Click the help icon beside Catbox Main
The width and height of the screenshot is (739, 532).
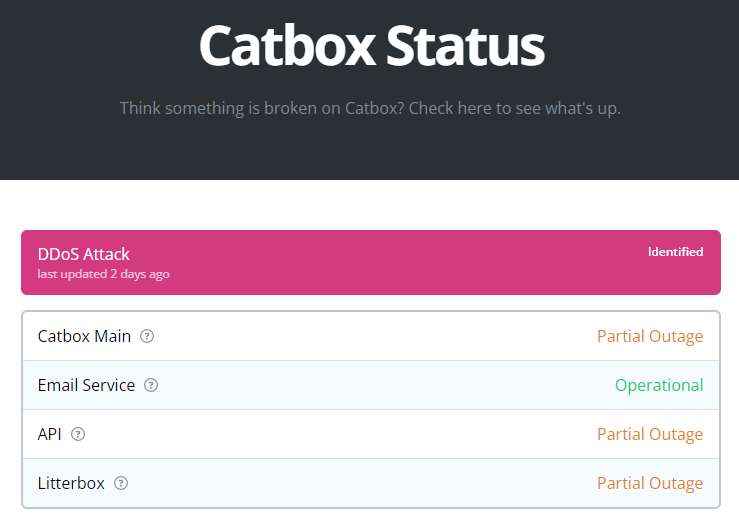tap(147, 336)
